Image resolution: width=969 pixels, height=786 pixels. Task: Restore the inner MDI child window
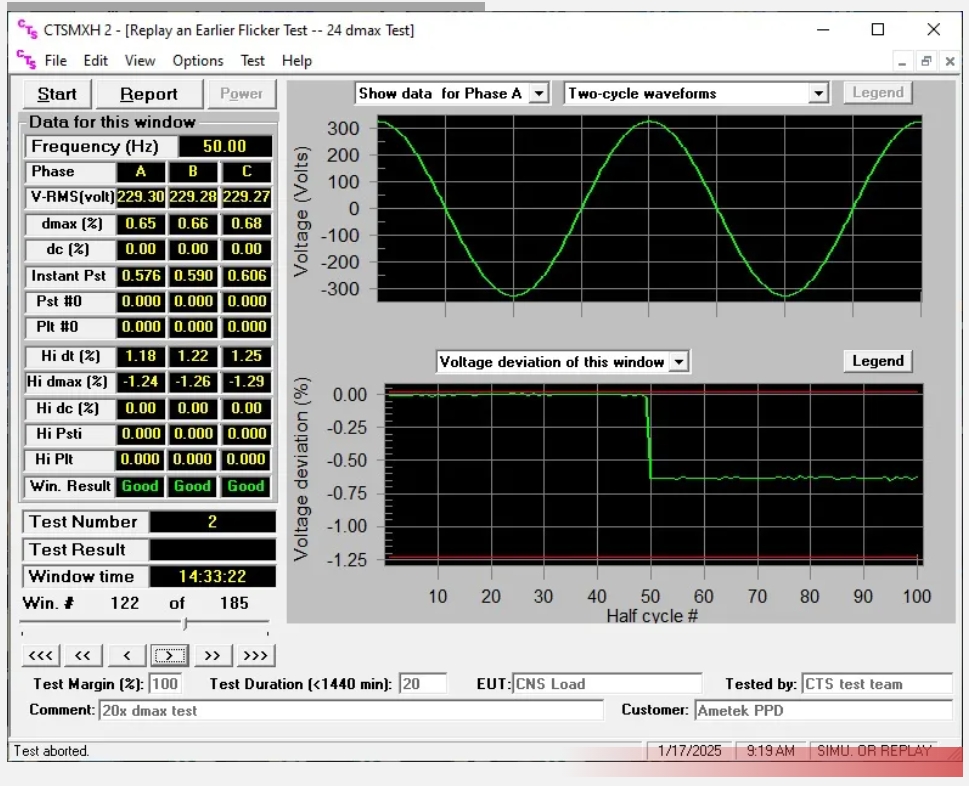point(926,61)
